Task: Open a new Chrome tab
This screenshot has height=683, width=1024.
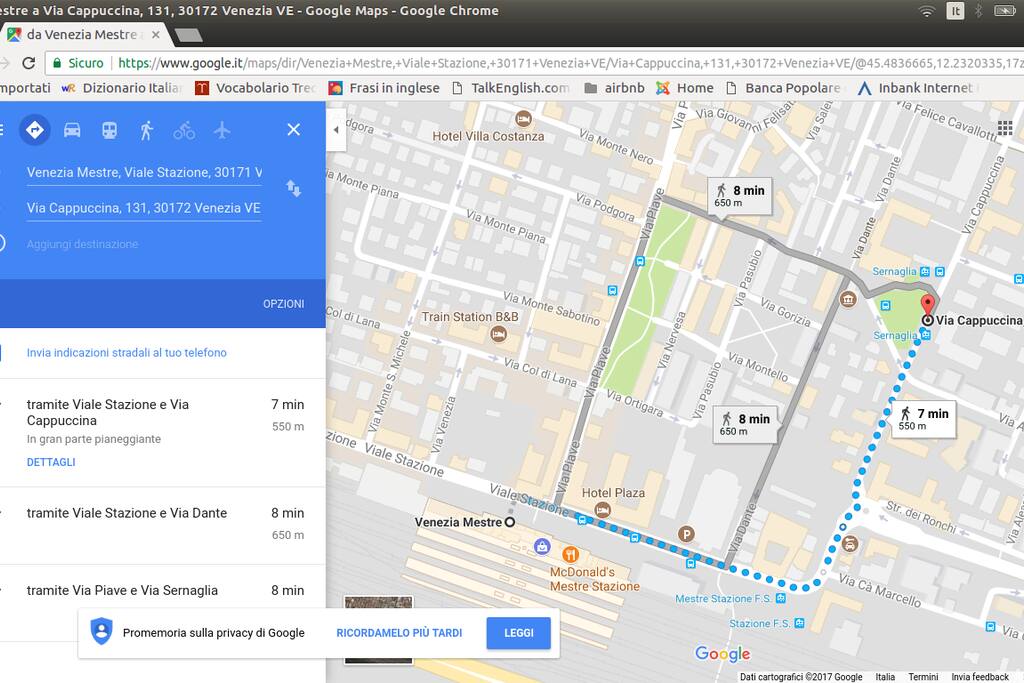Action: tap(189, 35)
